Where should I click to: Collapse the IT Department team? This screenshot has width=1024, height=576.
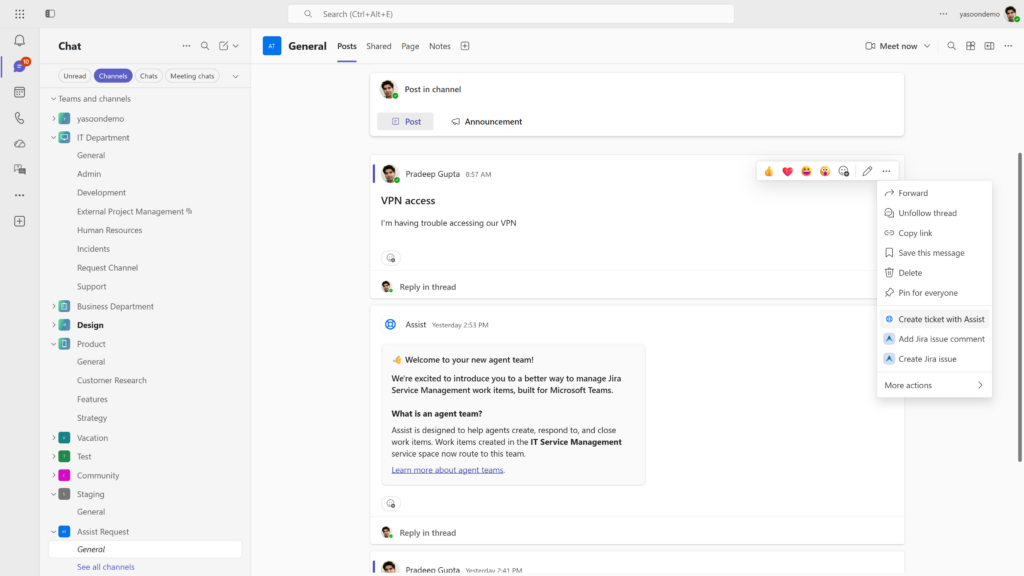coord(54,138)
